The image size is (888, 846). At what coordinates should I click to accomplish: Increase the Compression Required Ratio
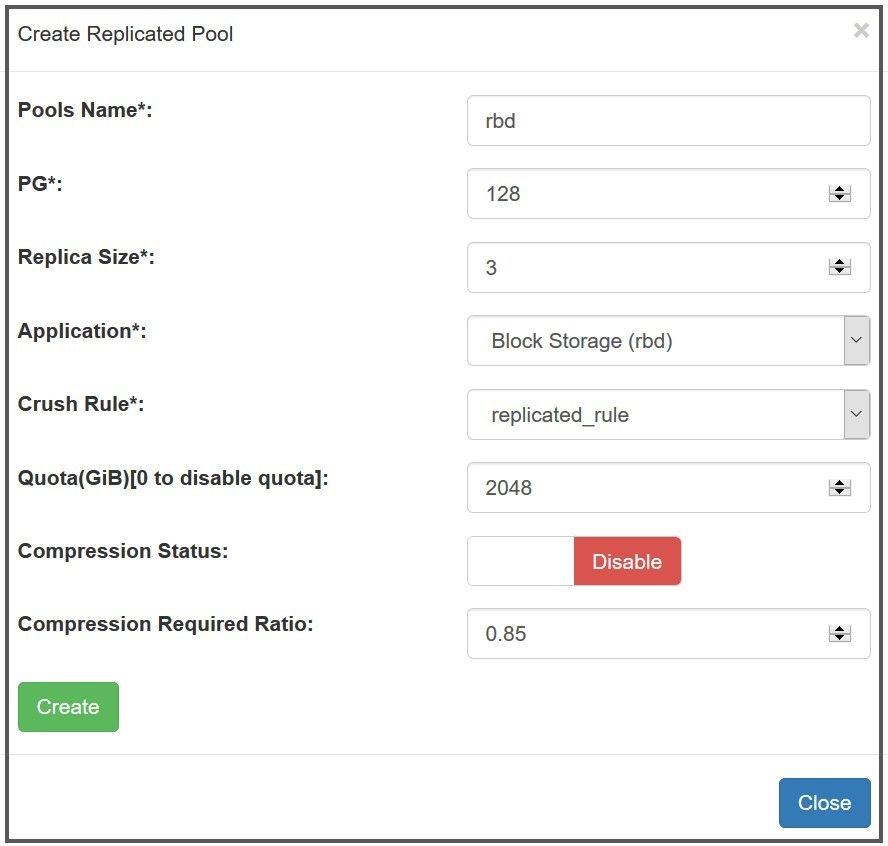(838, 628)
